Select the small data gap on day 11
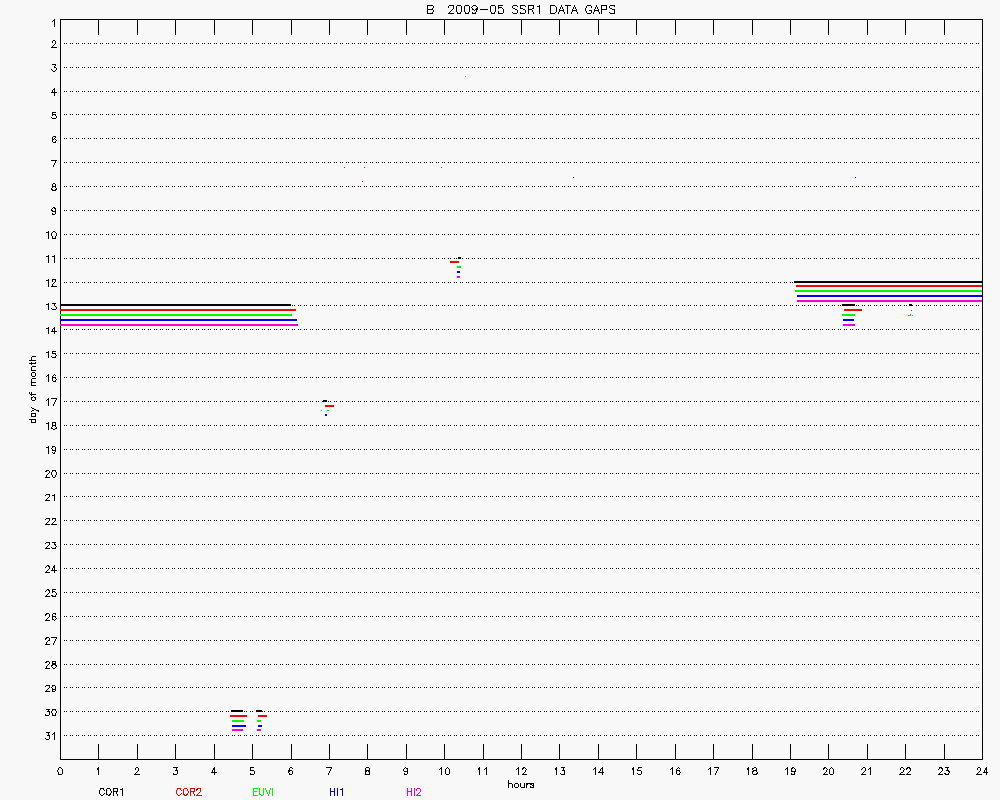Viewport: 1000px width, 800px height. (456, 265)
